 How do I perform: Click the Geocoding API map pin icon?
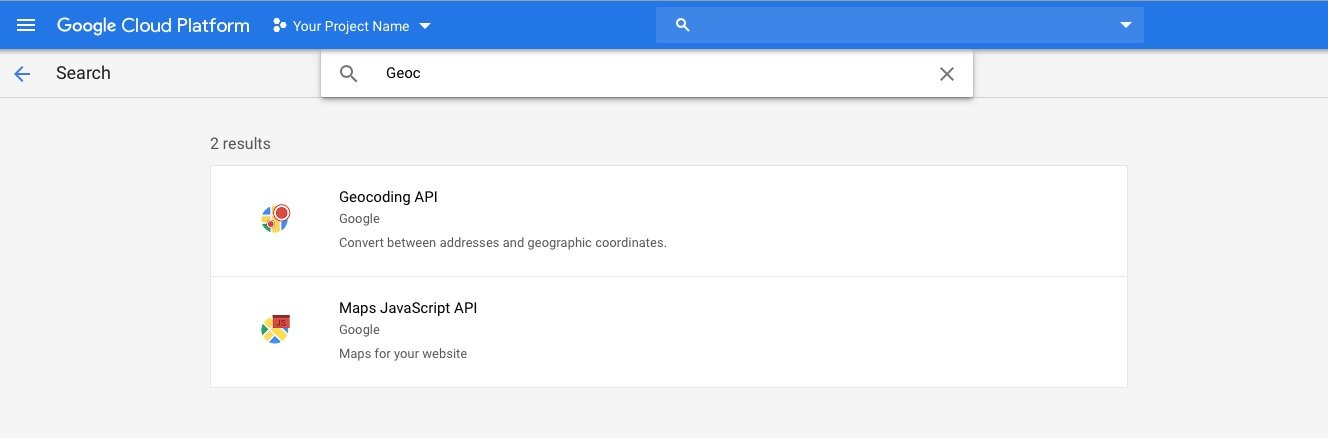tap(275, 219)
